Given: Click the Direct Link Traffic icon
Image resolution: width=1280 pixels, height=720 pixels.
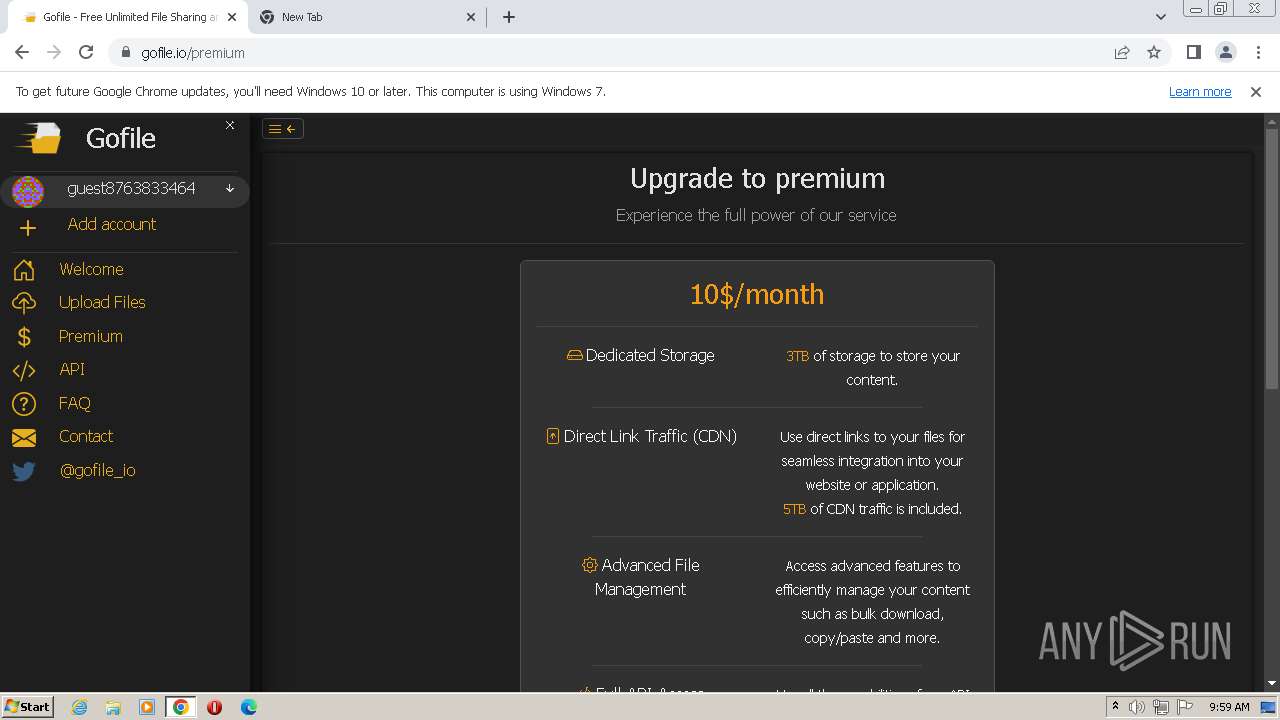Looking at the screenshot, I should (552, 436).
